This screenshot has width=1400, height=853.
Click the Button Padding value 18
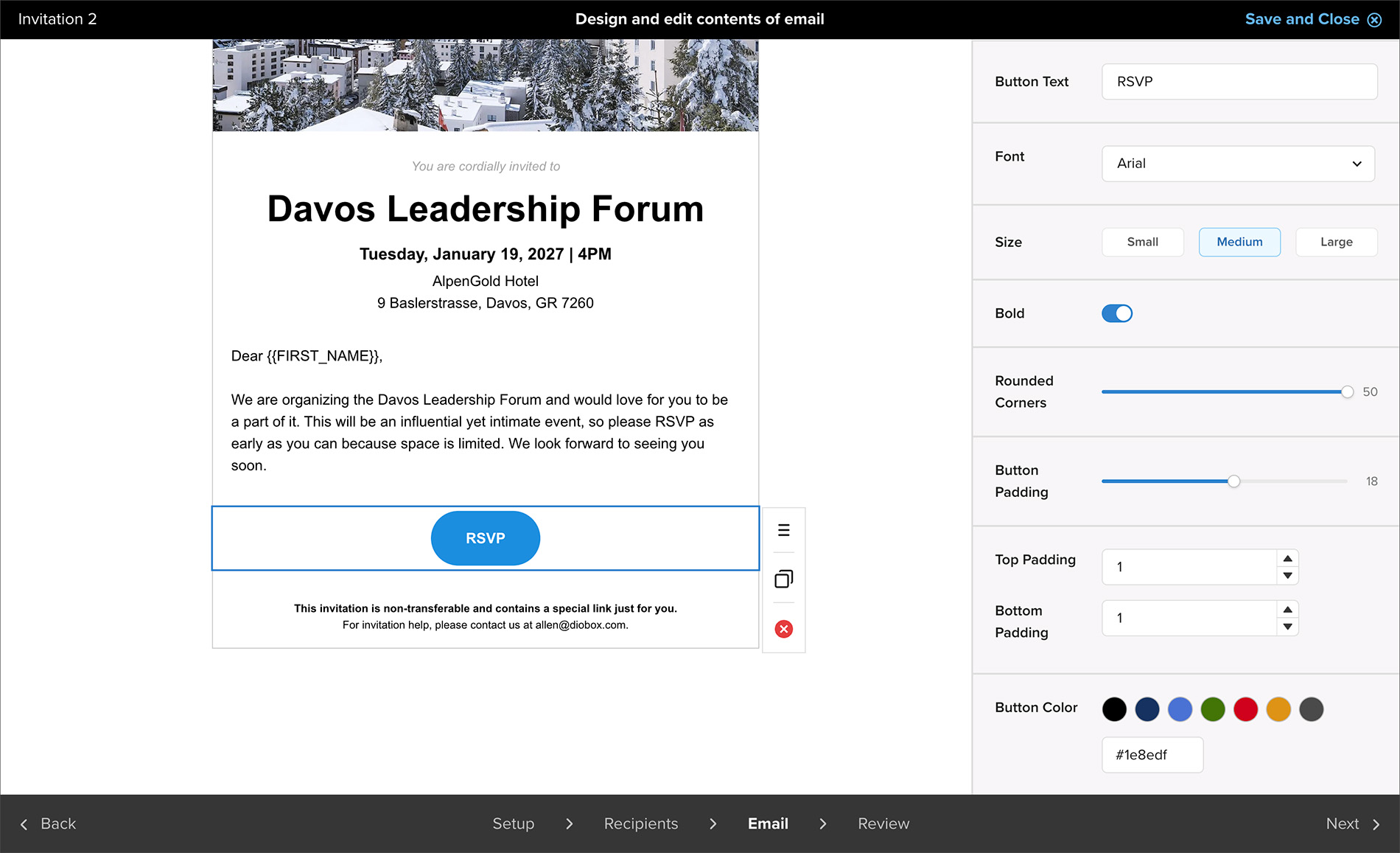(x=1371, y=481)
